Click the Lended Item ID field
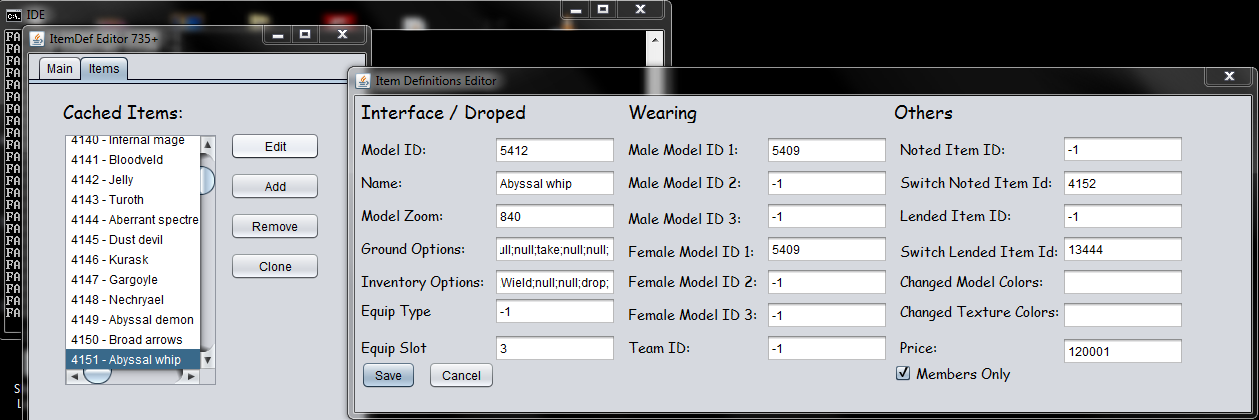The width and height of the screenshot is (1259, 420). (1123, 216)
